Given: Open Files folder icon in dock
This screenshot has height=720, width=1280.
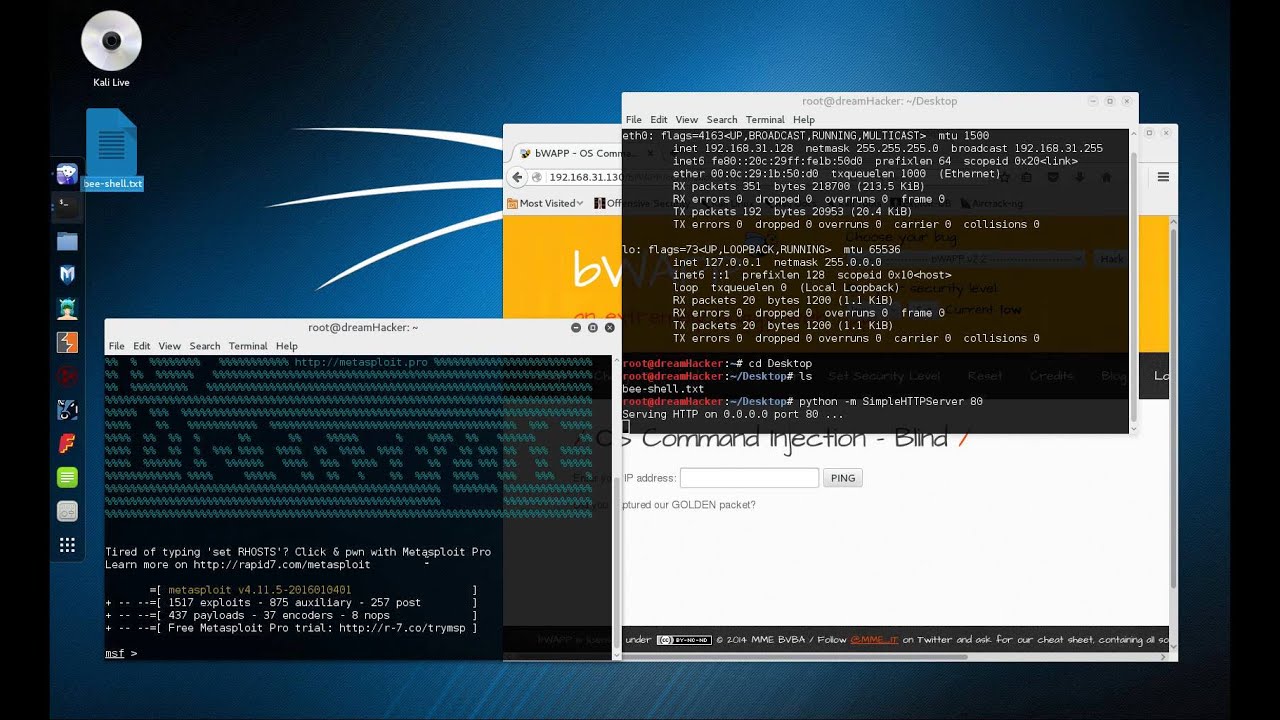Looking at the screenshot, I should click(67, 240).
